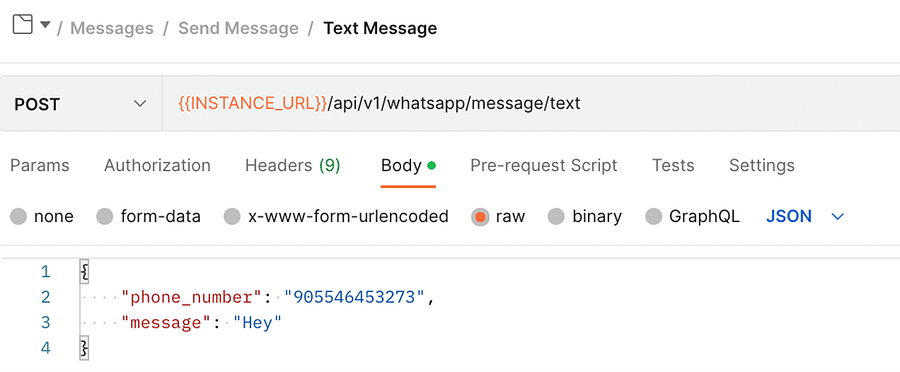
Task: Select the Body tab
Action: [408, 165]
